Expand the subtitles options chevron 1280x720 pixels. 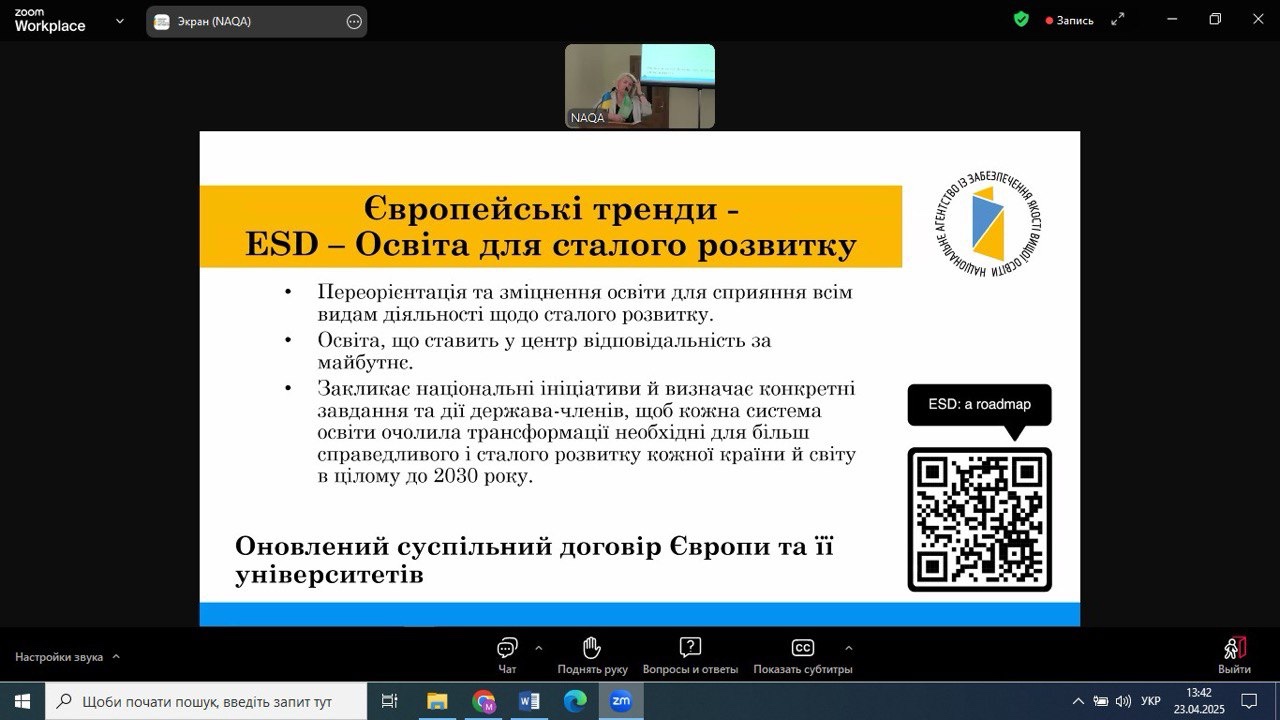click(x=849, y=647)
